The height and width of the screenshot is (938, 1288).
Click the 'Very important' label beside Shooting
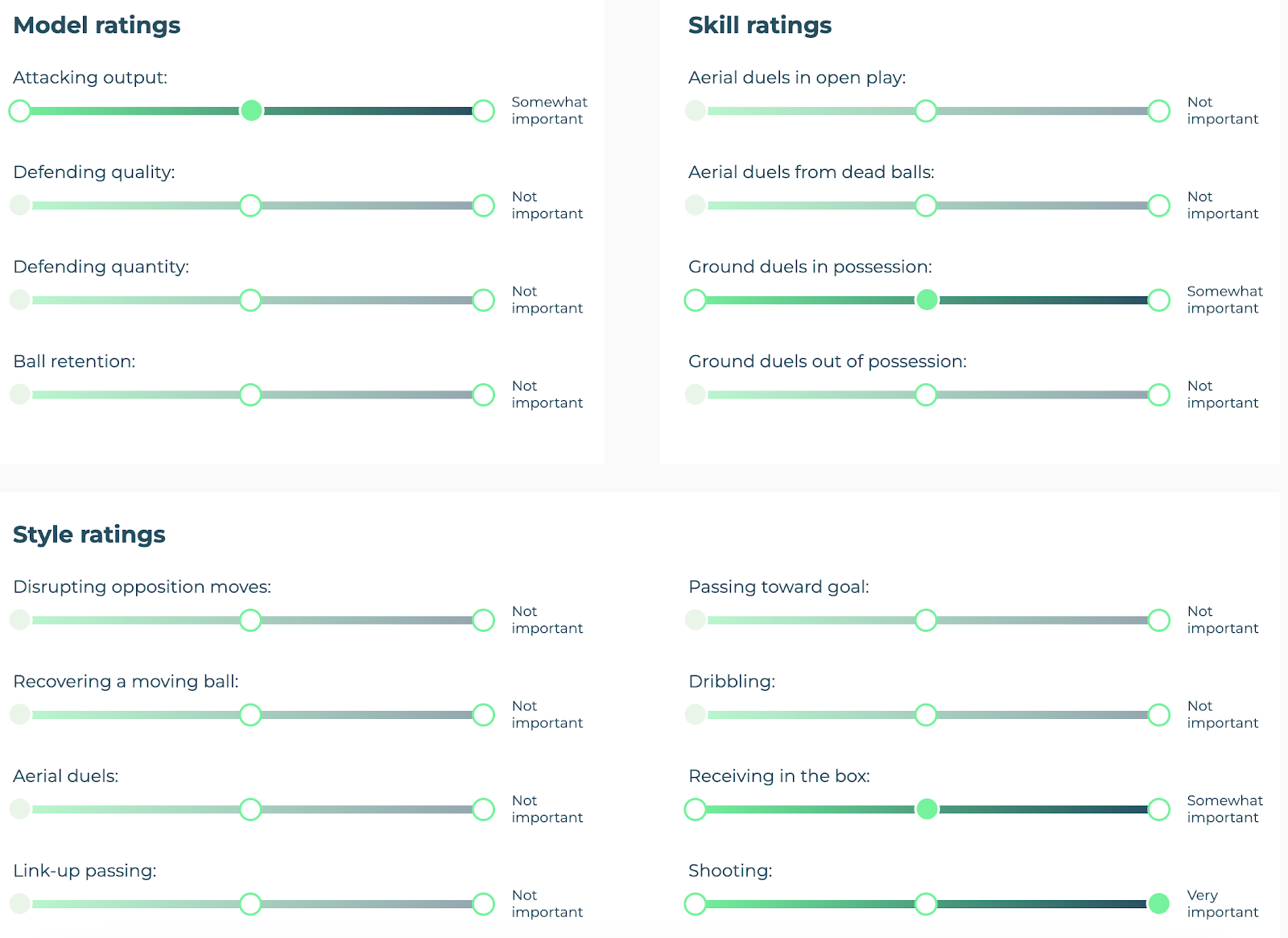[x=1222, y=903]
